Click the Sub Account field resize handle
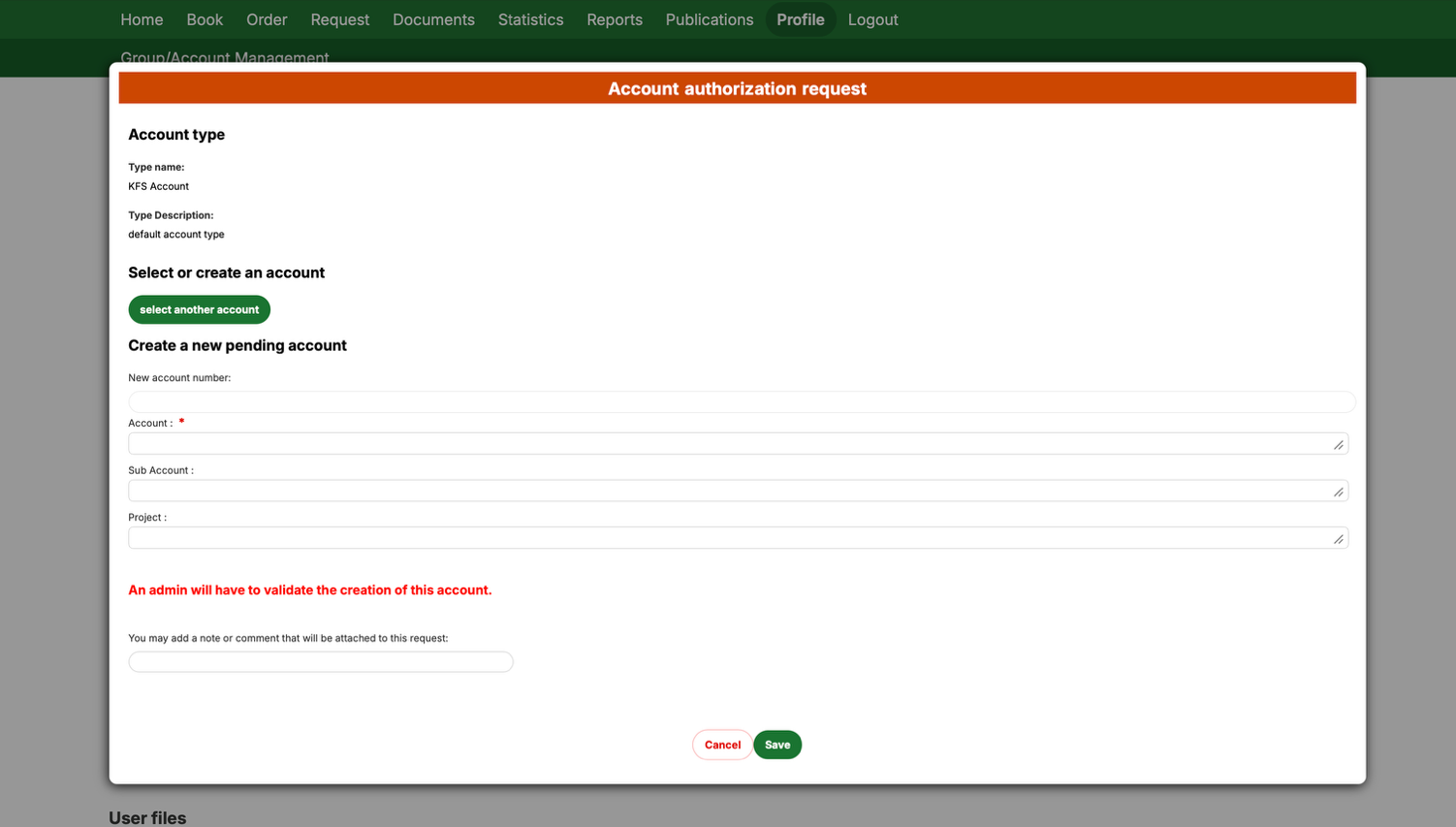1456x827 pixels. pyautogui.click(x=1339, y=493)
